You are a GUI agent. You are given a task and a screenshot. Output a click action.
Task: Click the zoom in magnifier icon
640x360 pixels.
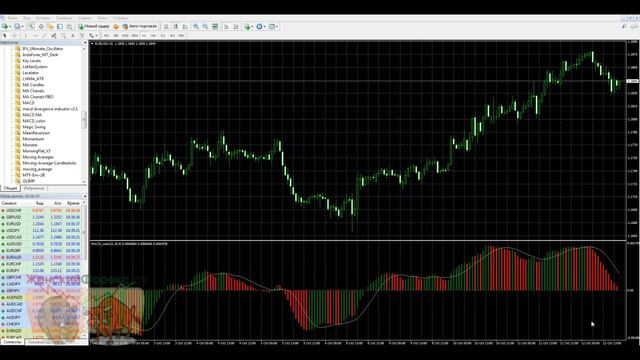tap(196, 27)
